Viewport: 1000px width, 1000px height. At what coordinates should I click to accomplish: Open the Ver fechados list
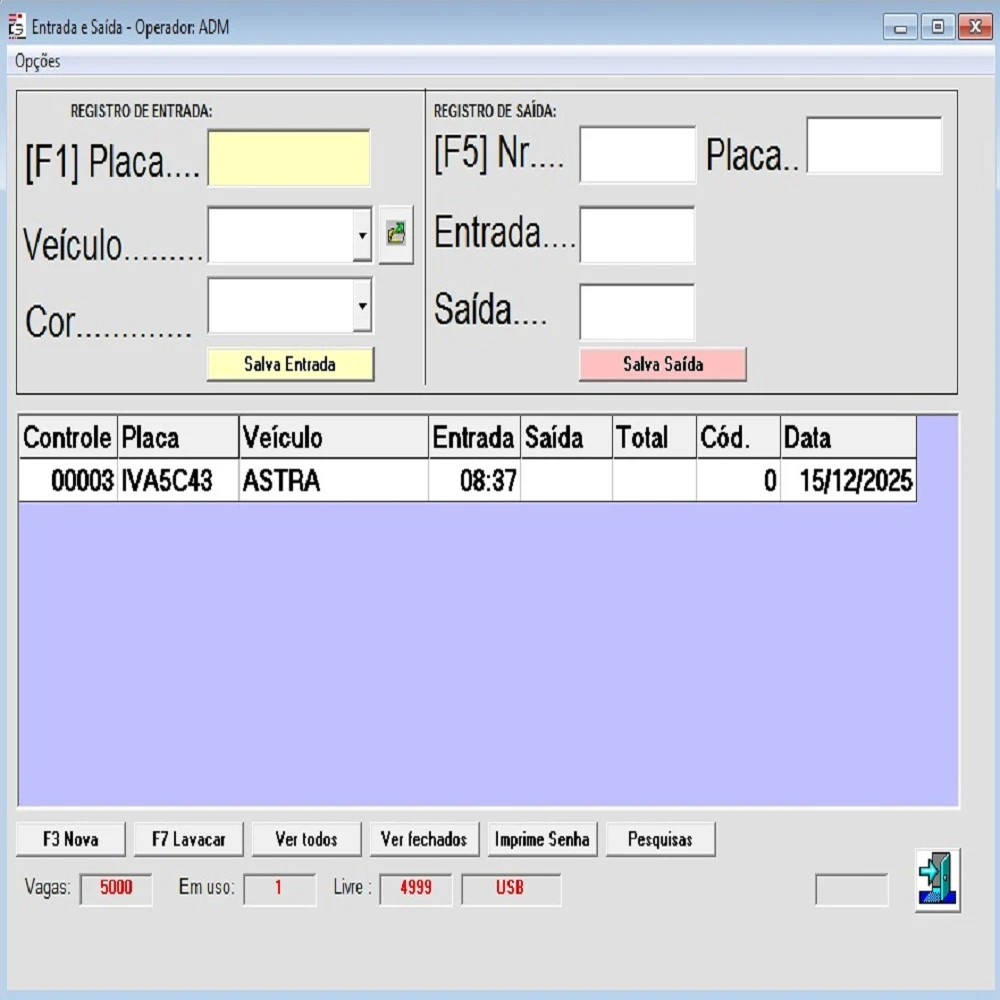tap(424, 840)
